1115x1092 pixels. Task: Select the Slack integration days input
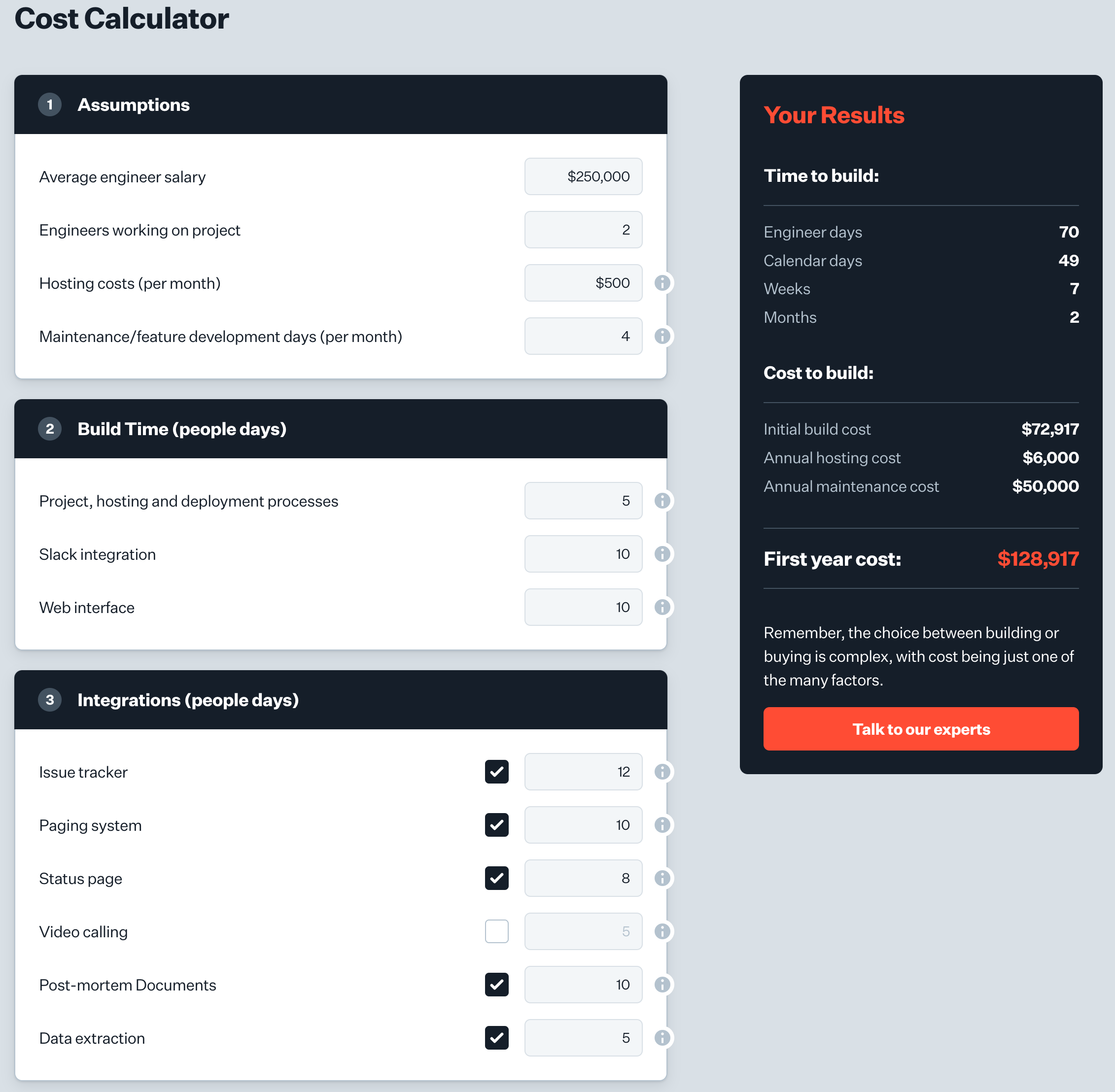pos(583,554)
